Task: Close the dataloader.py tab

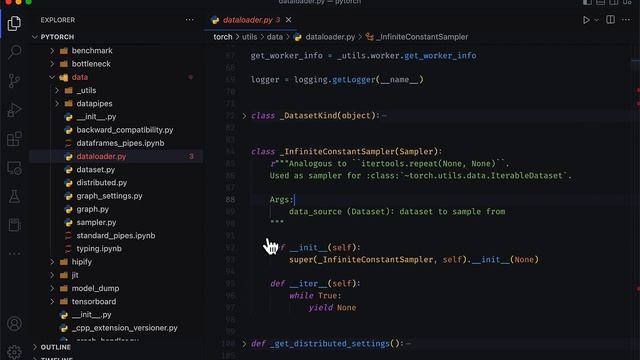Action: click(x=289, y=20)
